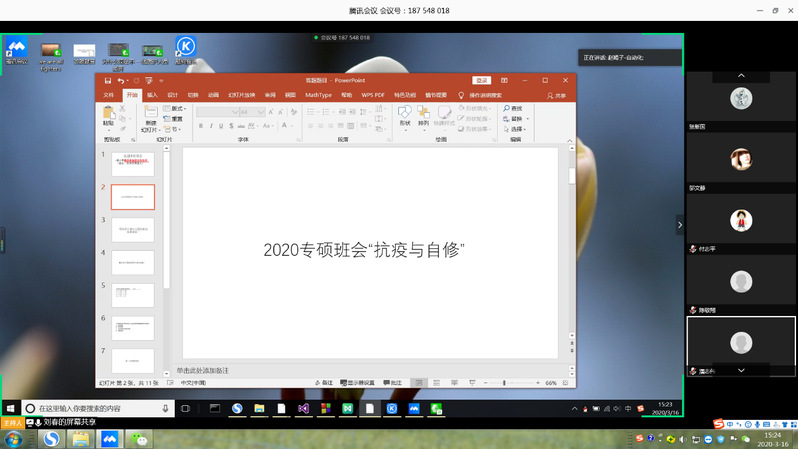The height and width of the screenshot is (449, 798).
Task: Toggle italic text formatting
Action: pyautogui.click(x=212, y=126)
